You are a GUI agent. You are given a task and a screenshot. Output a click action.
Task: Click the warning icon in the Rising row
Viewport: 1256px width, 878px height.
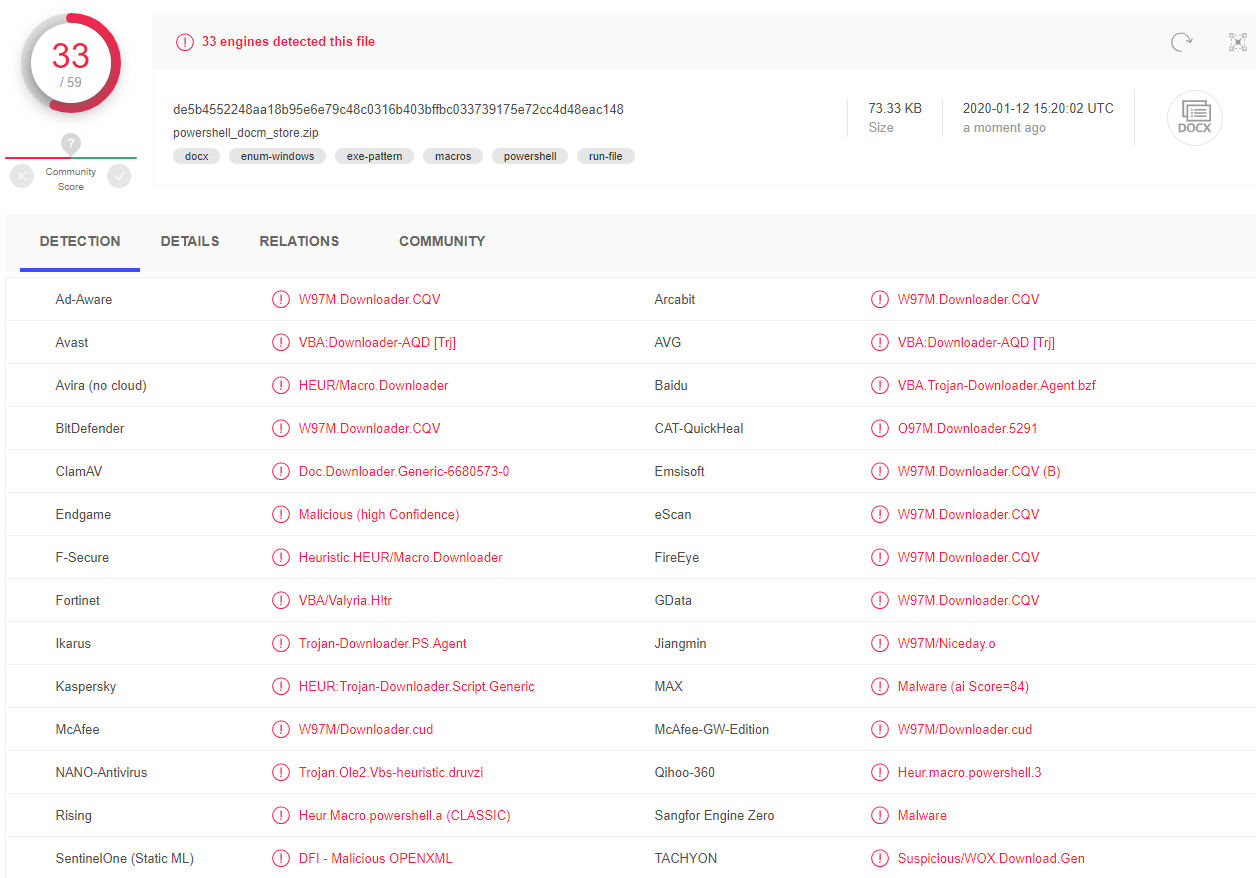click(281, 815)
